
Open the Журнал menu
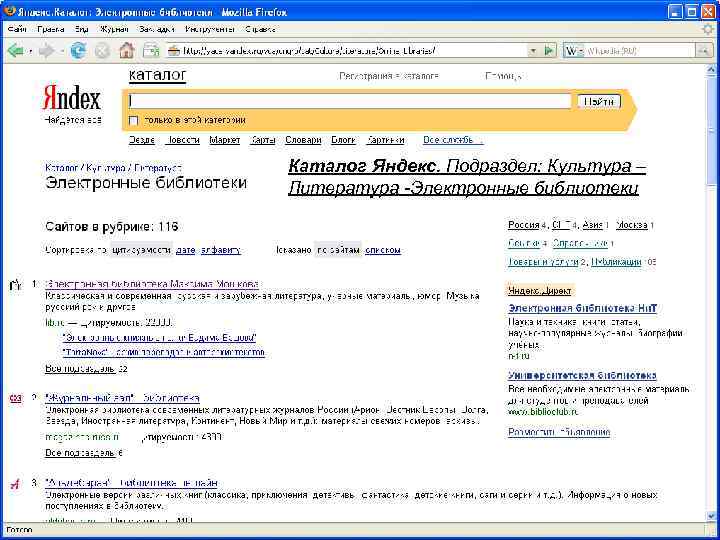[x=114, y=29]
